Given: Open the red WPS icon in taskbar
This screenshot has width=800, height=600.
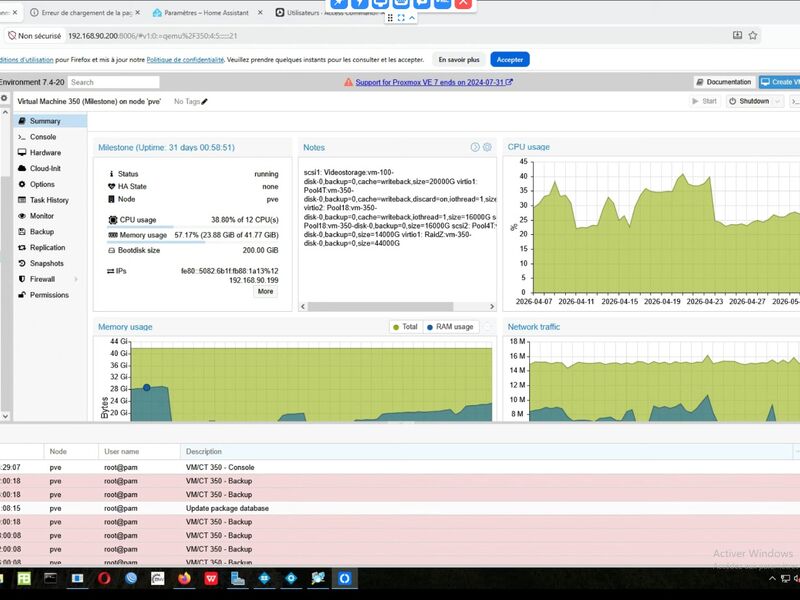Looking at the screenshot, I should 211,578.
